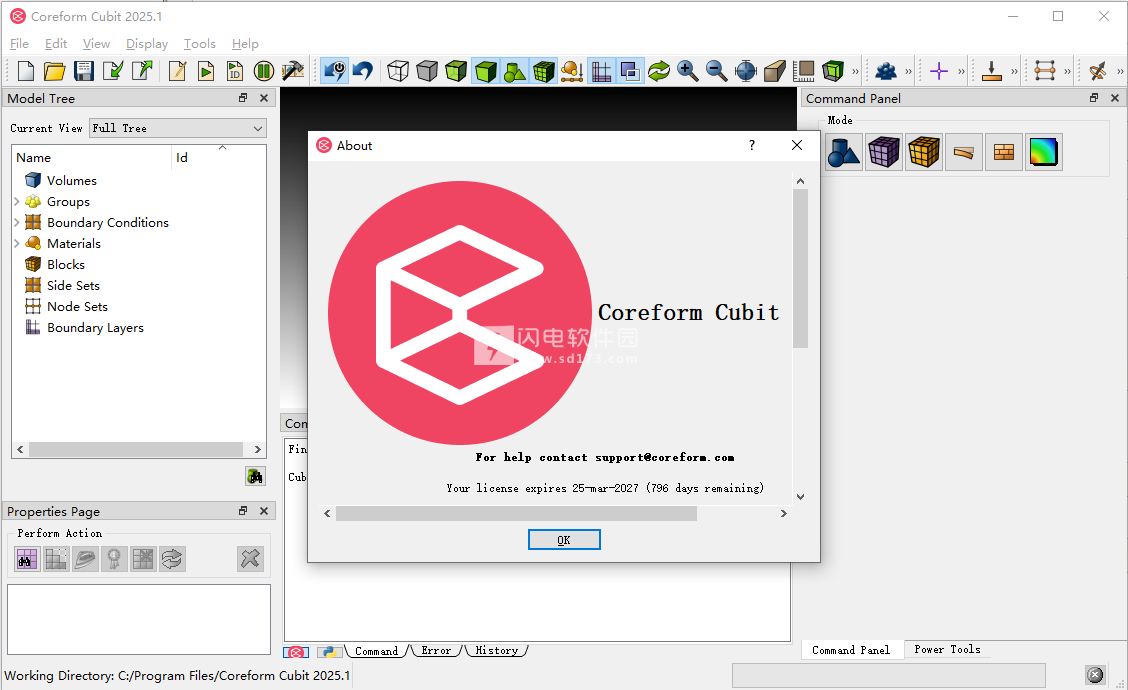Click the tan box perspective icon

click(775, 71)
